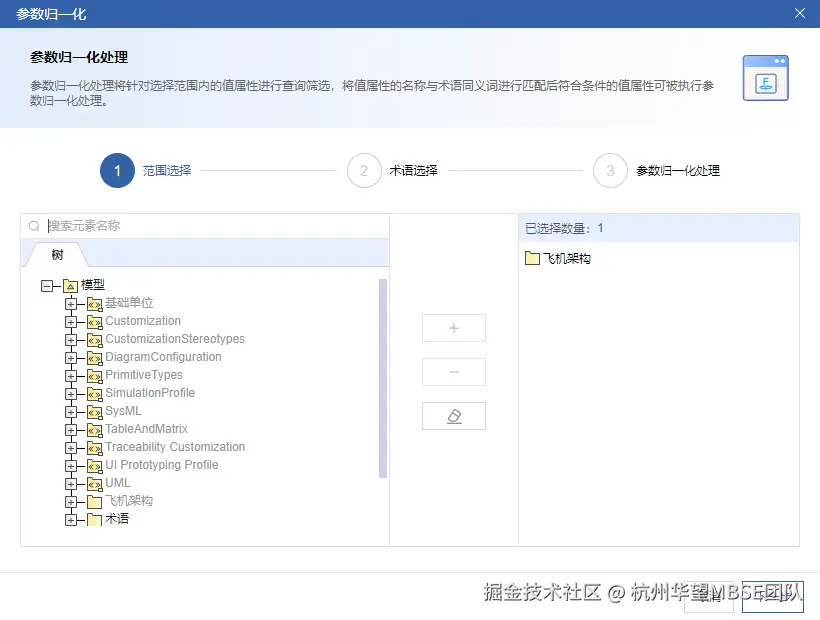Click the bottom cancel button left of next
Screen dimensions: 820x620
pos(709,596)
